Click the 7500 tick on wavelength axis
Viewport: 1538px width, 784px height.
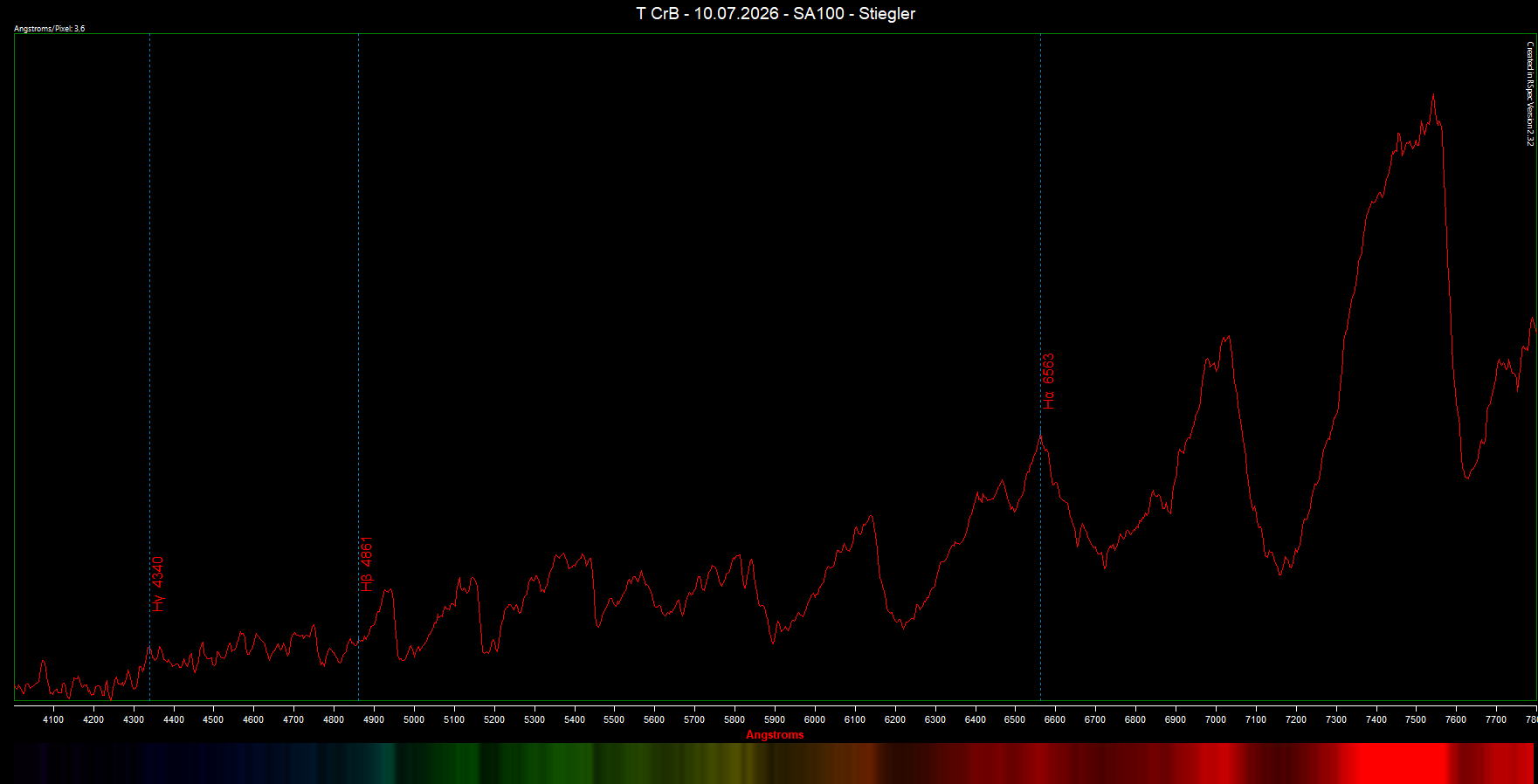[x=1416, y=719]
